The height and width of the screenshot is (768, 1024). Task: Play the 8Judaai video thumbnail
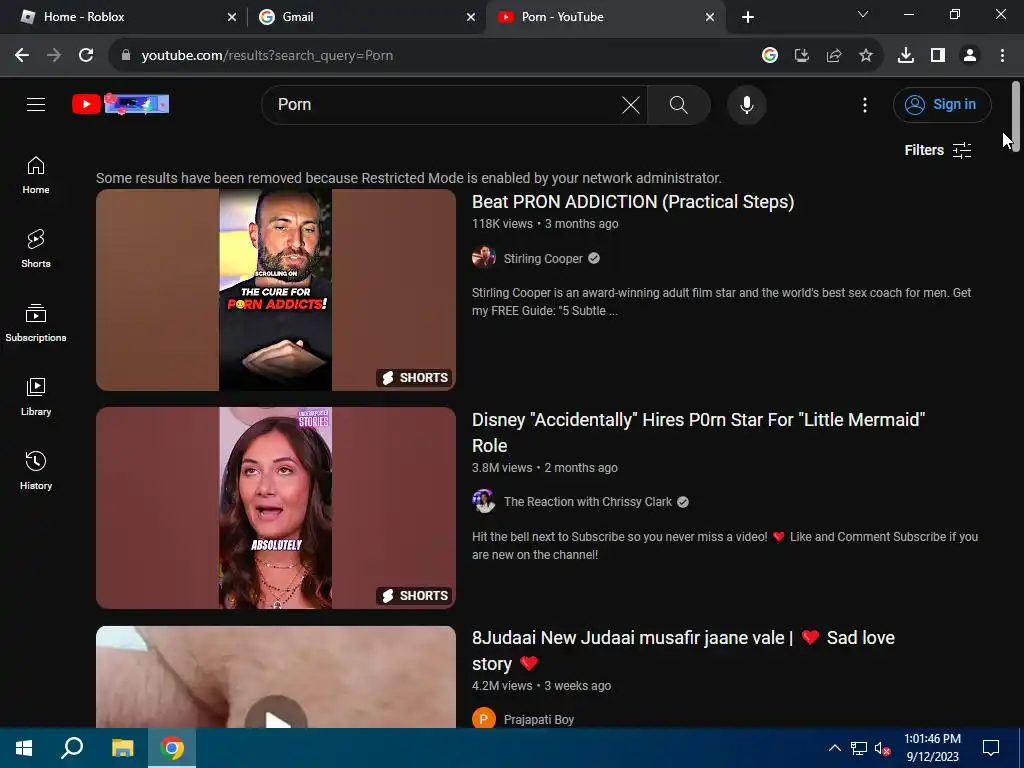tap(276, 677)
